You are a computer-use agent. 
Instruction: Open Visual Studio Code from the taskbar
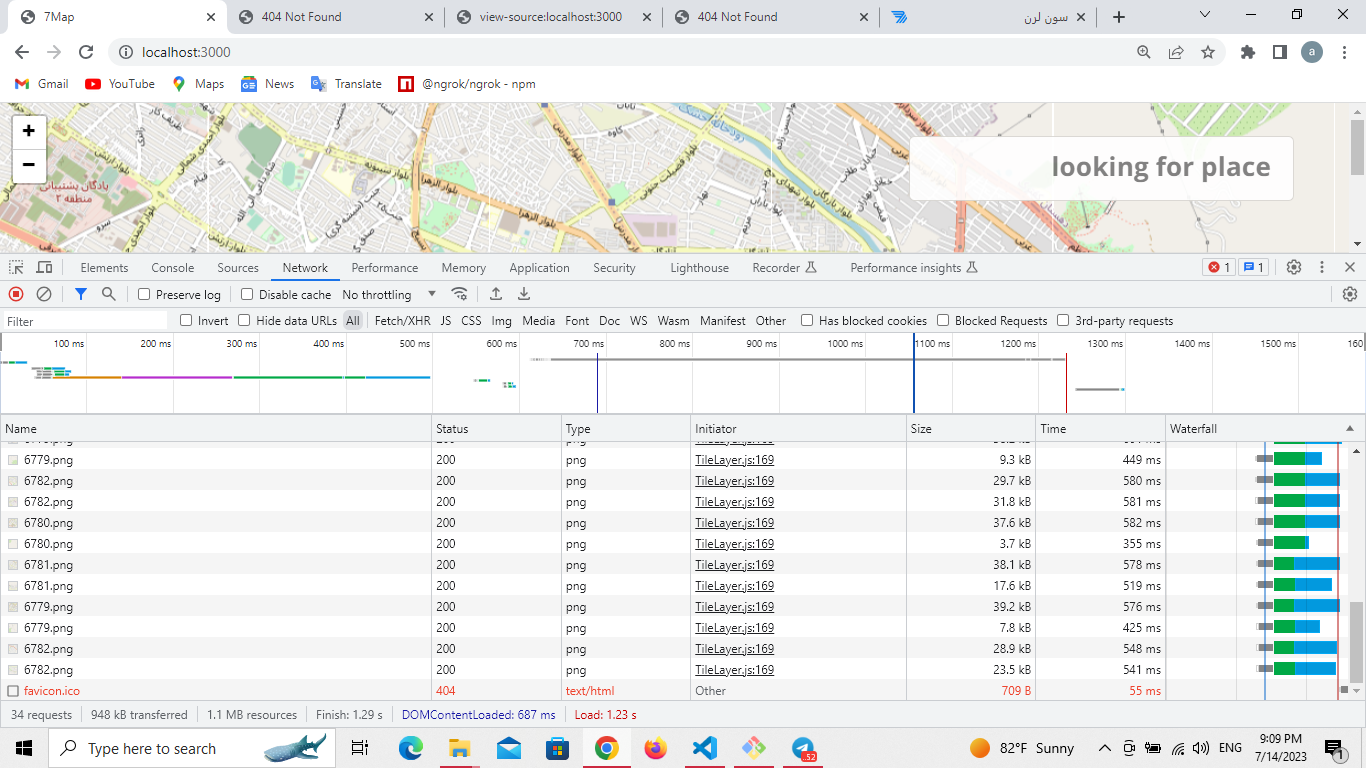pyautogui.click(x=705, y=748)
